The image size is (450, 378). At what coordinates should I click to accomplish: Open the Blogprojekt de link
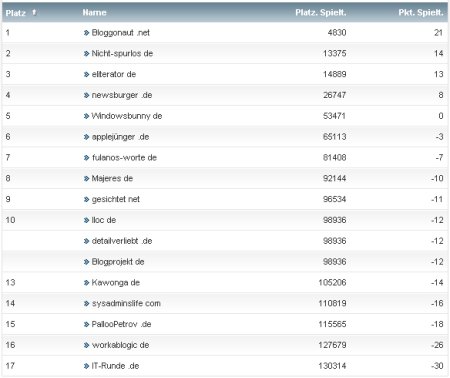click(x=118, y=262)
